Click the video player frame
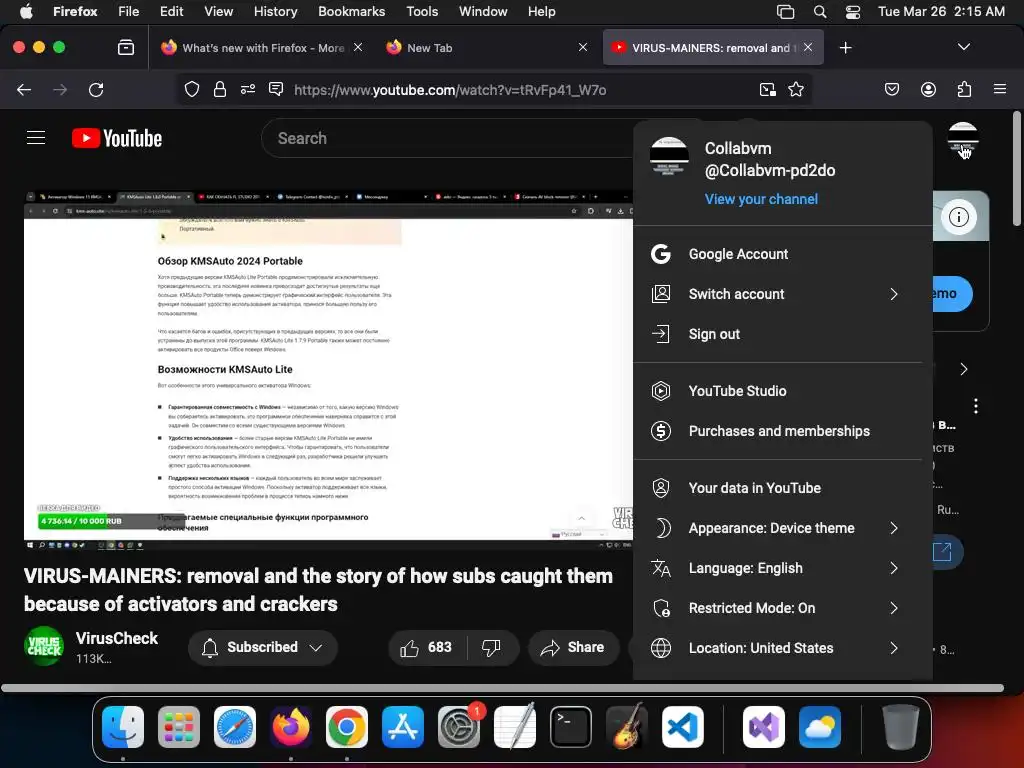 (328, 370)
